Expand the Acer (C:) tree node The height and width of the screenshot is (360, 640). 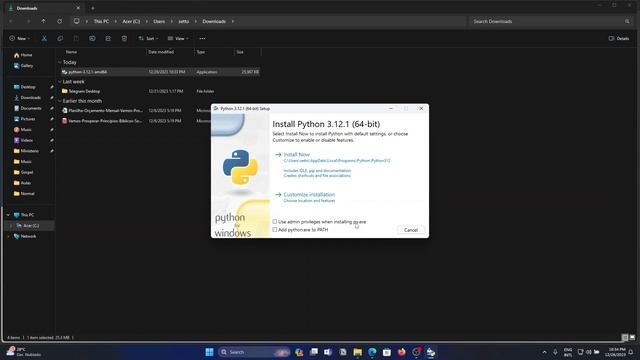tap(11, 225)
